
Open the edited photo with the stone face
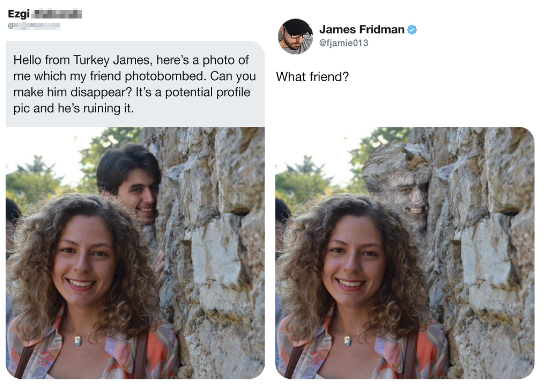(x=405, y=253)
